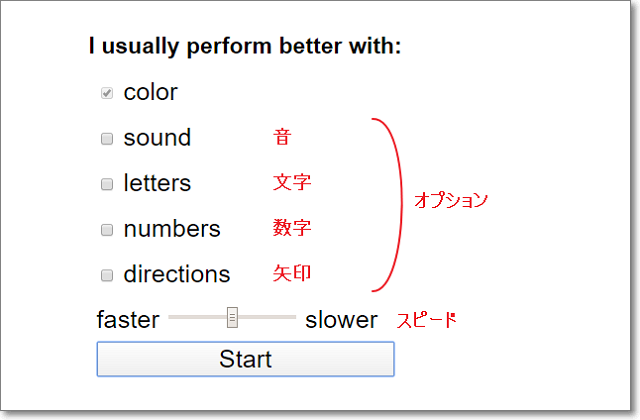The height and width of the screenshot is (420, 640).
Task: Click the red 矢印 annotation beside directions
Action: coord(292,272)
